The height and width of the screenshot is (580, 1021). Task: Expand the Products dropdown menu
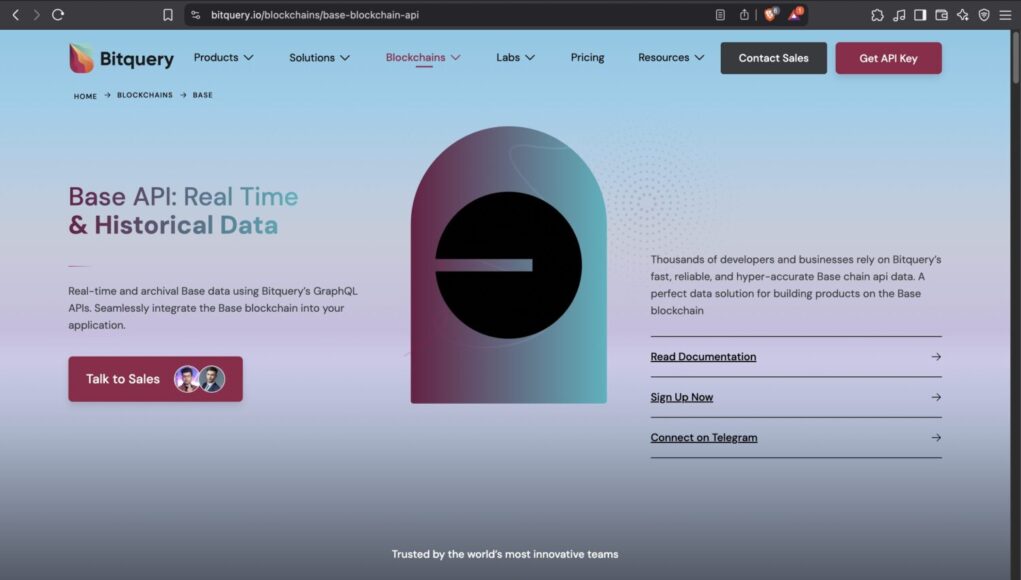(x=223, y=57)
